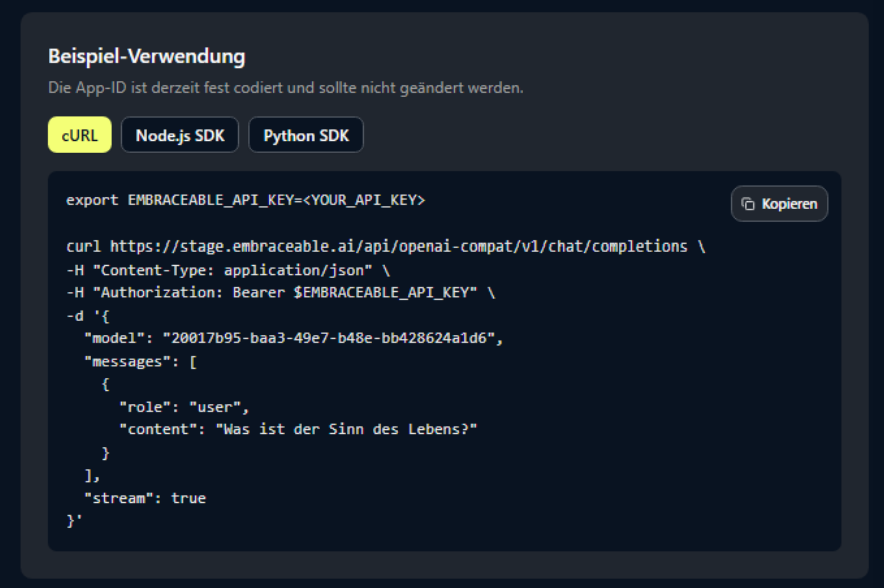Switch to the Node.js SDK tab
This screenshot has height=588, width=884.
180,135
